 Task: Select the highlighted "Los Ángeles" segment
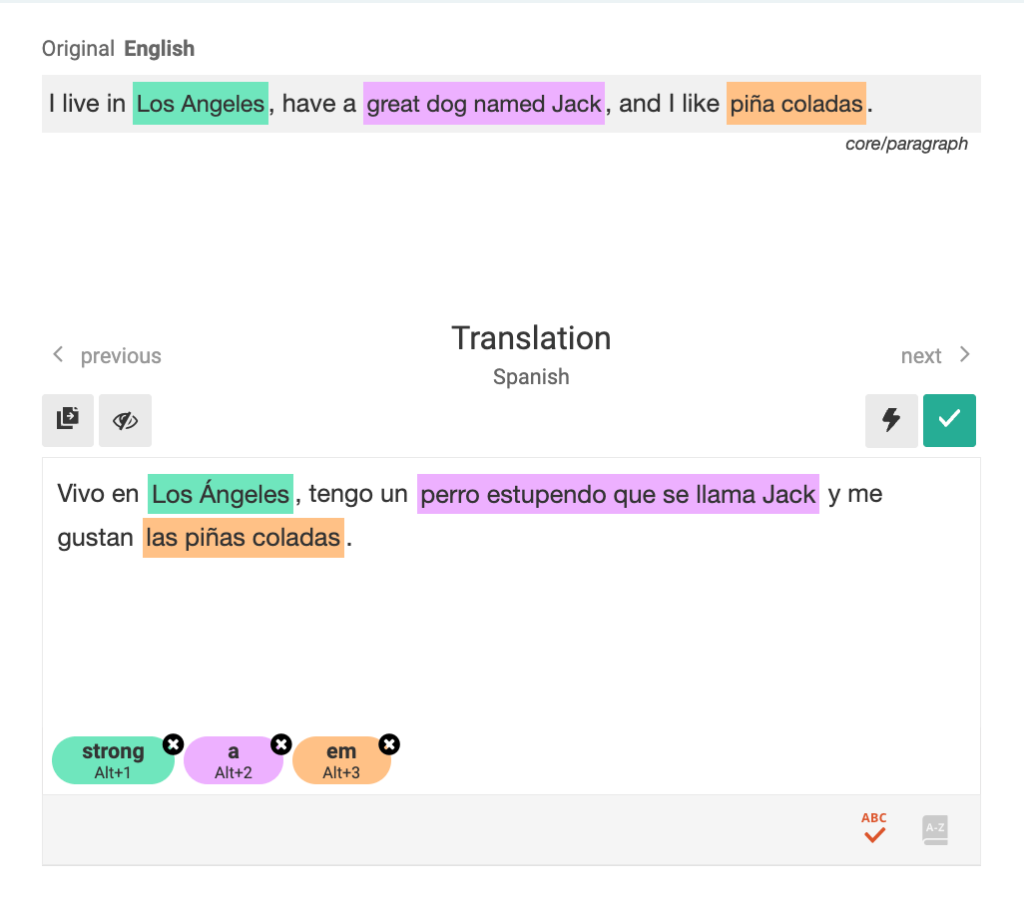[219, 493]
